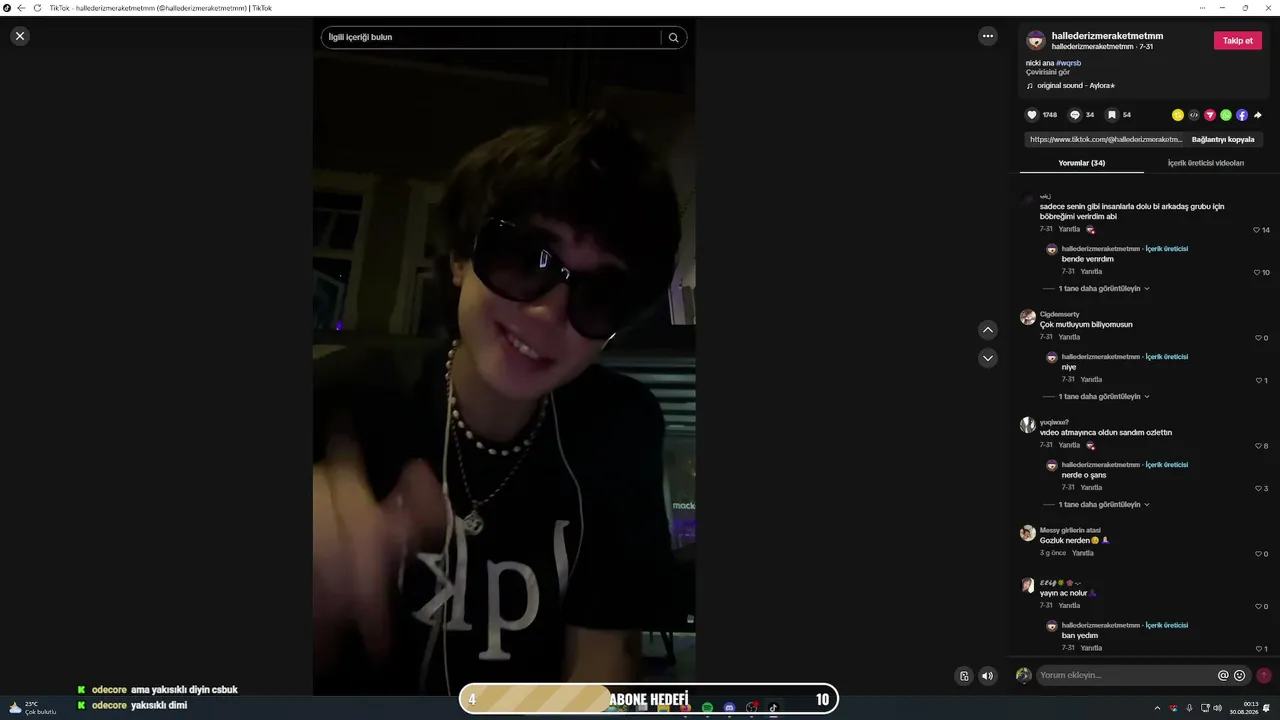Like the 'yayın ac nolur' comment
Viewport: 1280px width, 720px height.
[x=1258, y=607]
